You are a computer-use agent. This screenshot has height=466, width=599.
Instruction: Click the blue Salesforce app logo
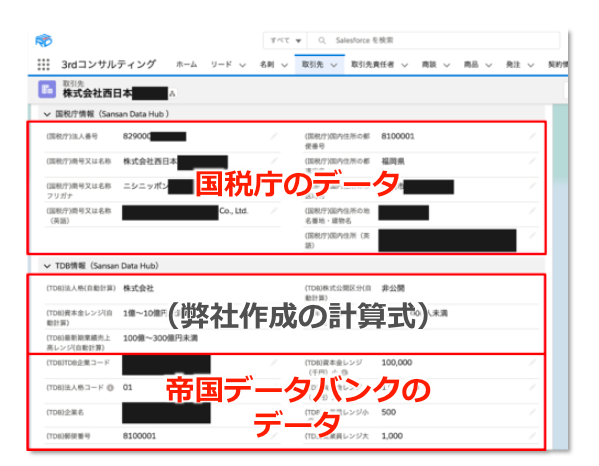[44, 40]
